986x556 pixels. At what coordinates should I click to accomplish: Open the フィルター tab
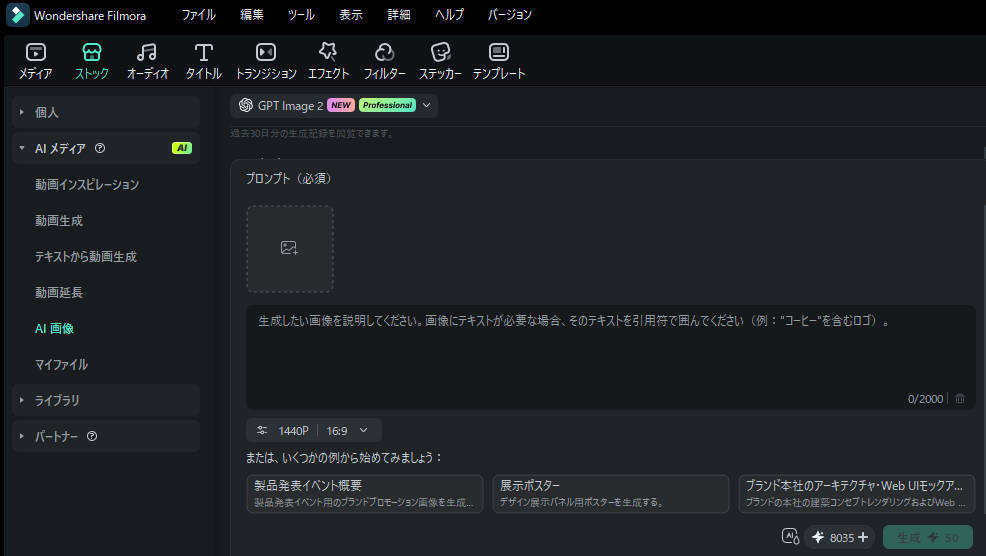pyautogui.click(x=384, y=62)
